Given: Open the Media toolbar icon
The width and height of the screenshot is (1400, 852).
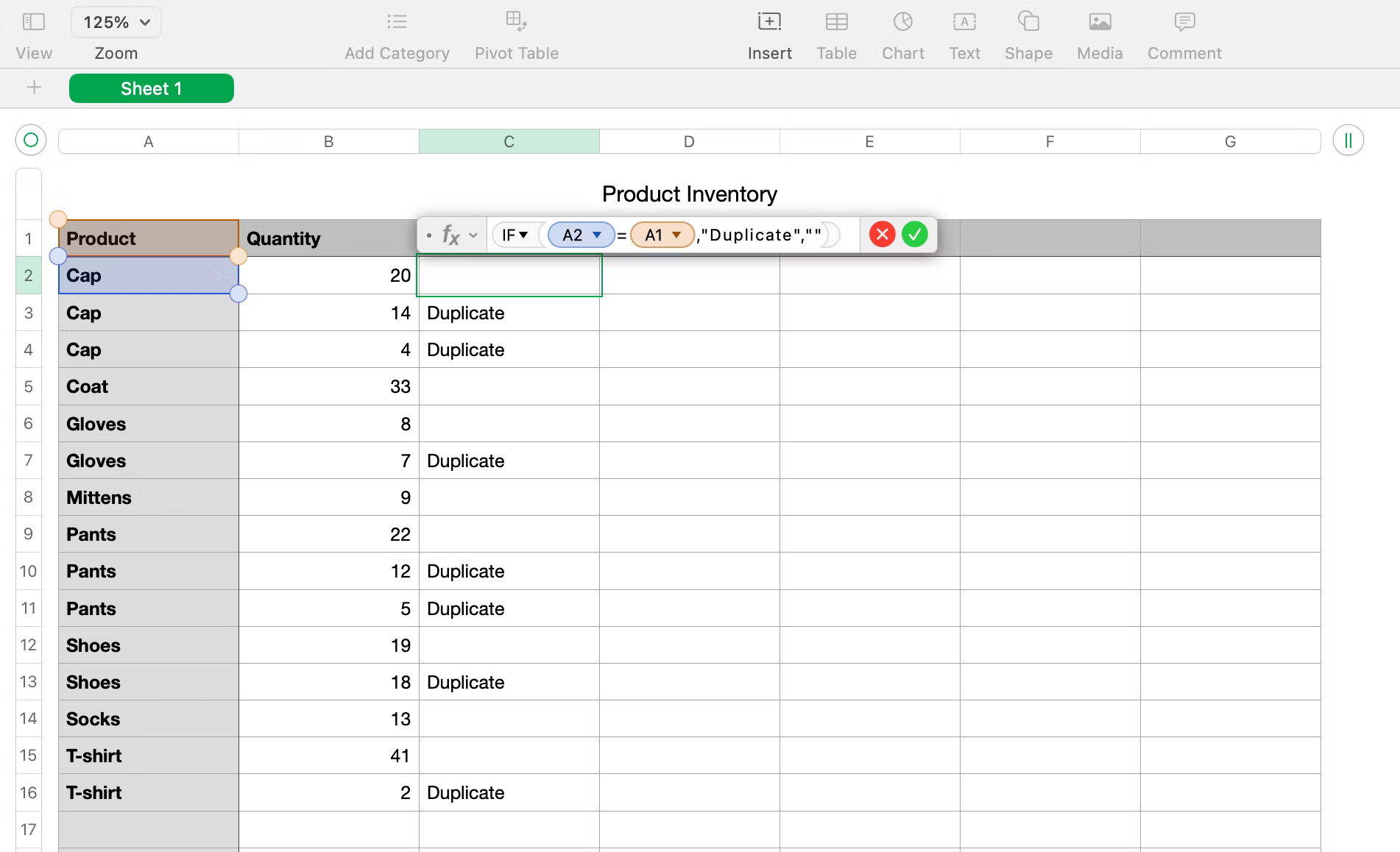Looking at the screenshot, I should click(1100, 22).
